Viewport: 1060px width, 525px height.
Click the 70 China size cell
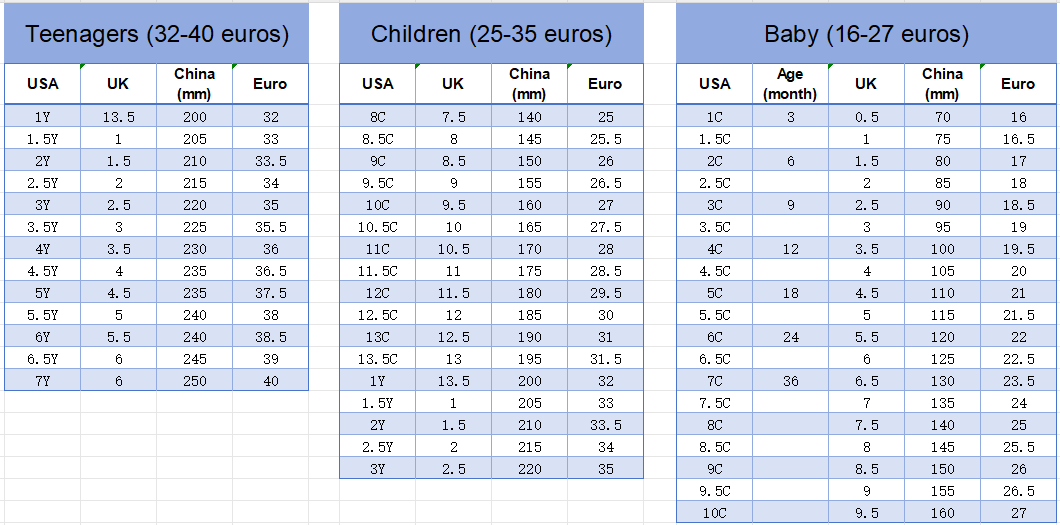(942, 117)
